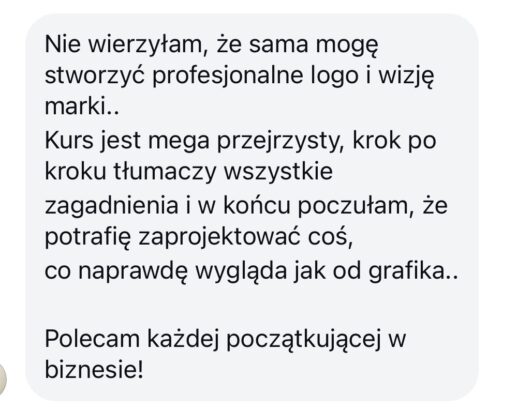Click the final word "biznesie!"
This screenshot has height=410, width=517.
pos(94,370)
